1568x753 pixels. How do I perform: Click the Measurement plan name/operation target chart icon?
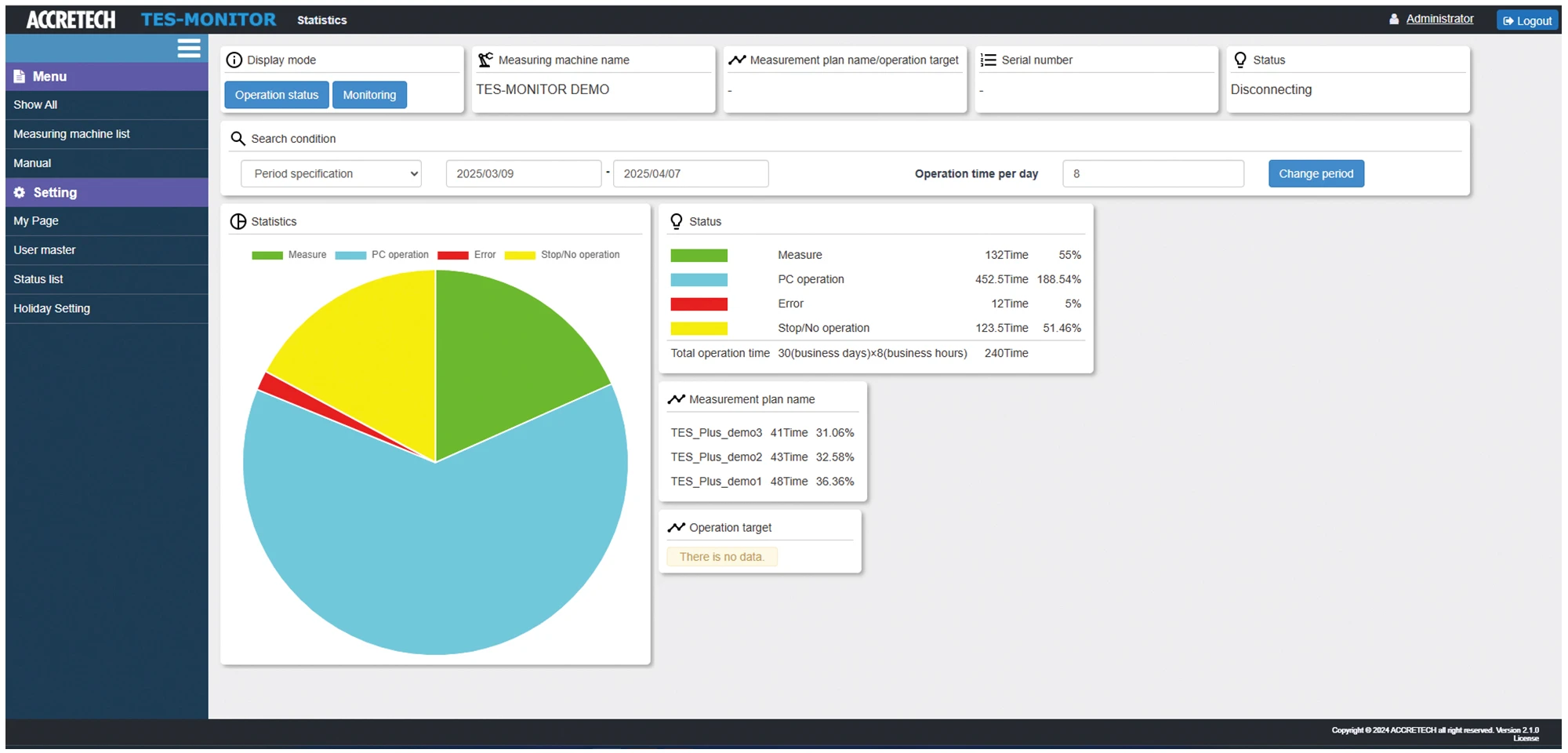click(737, 60)
